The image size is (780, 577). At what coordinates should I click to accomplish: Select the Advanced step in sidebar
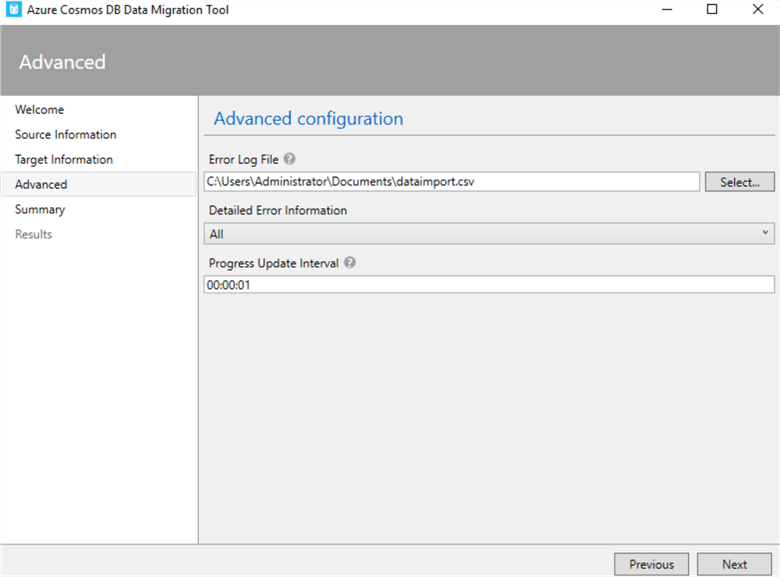[42, 185]
